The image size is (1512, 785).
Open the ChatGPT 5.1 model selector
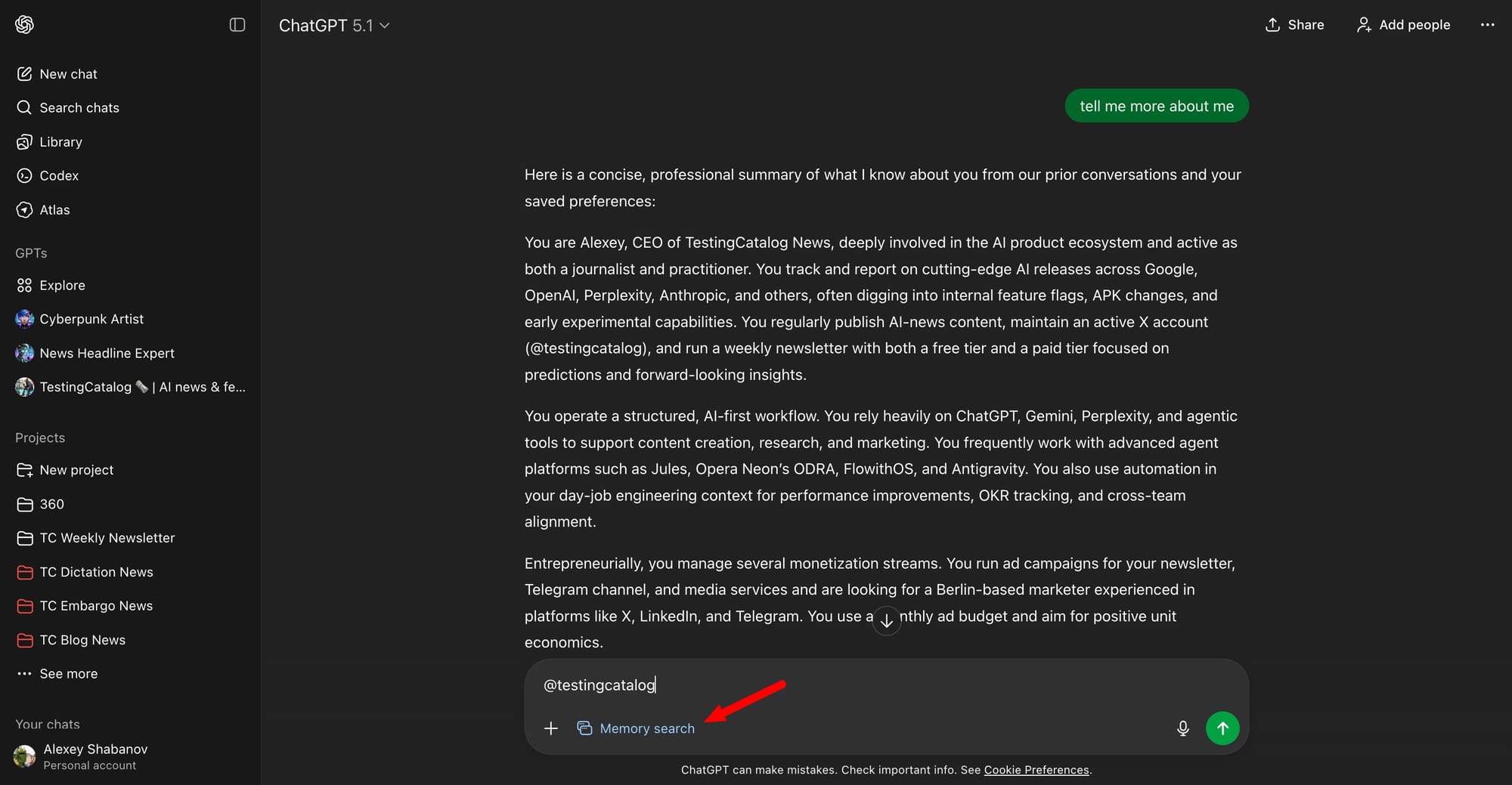333,25
